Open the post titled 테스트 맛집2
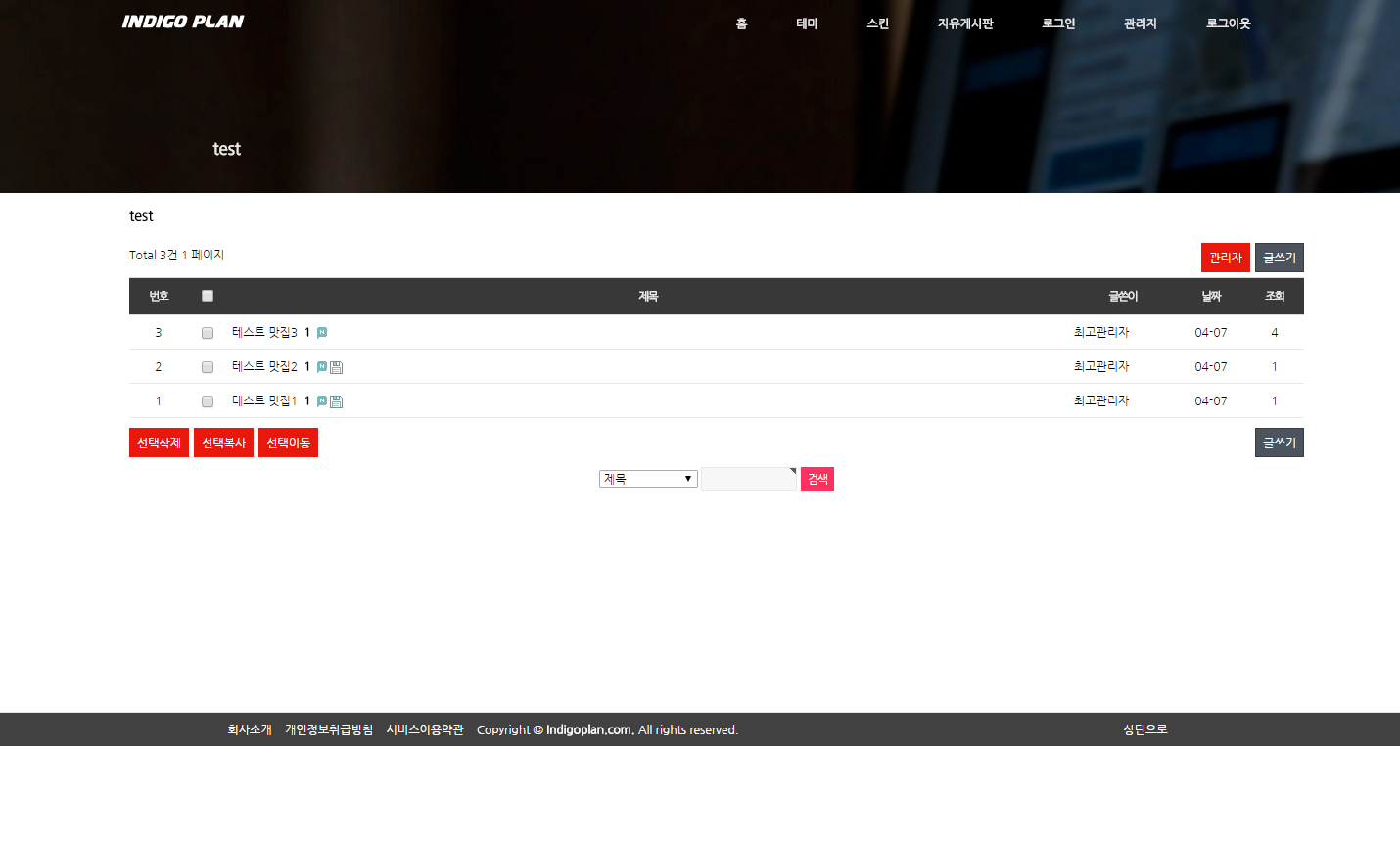Viewport: 1400px width, 845px height. pos(264,367)
